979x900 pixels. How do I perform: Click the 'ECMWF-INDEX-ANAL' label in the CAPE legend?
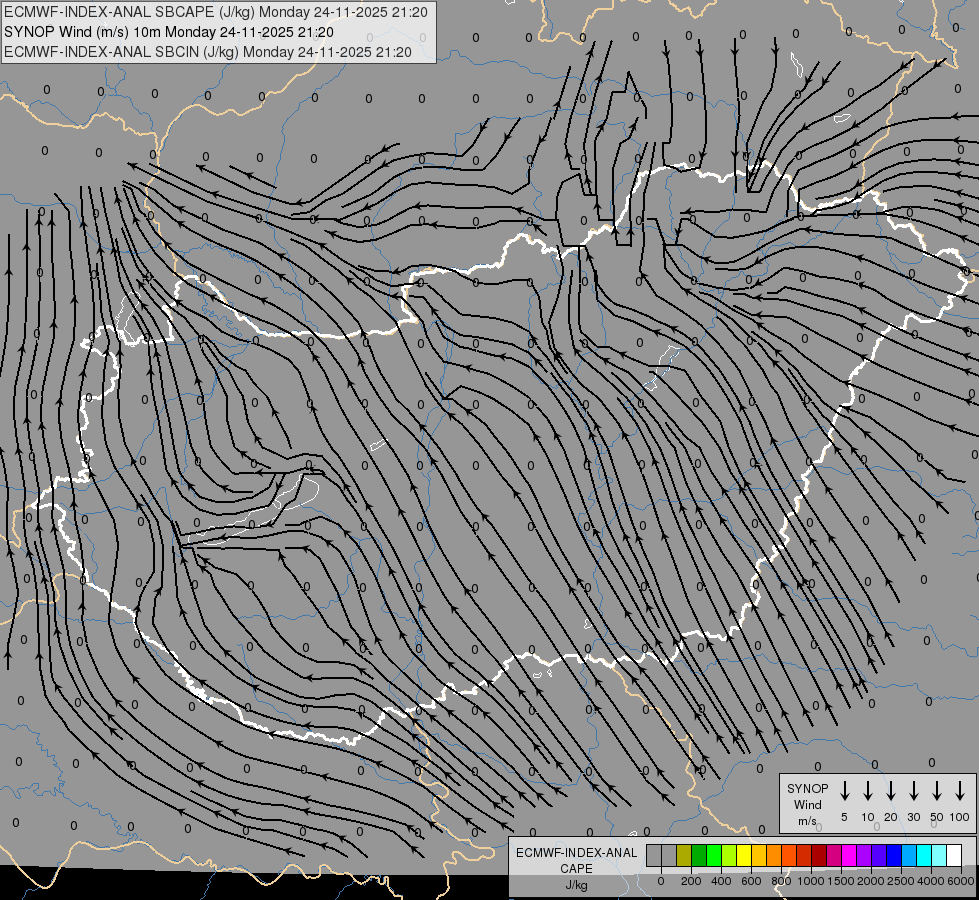point(576,853)
